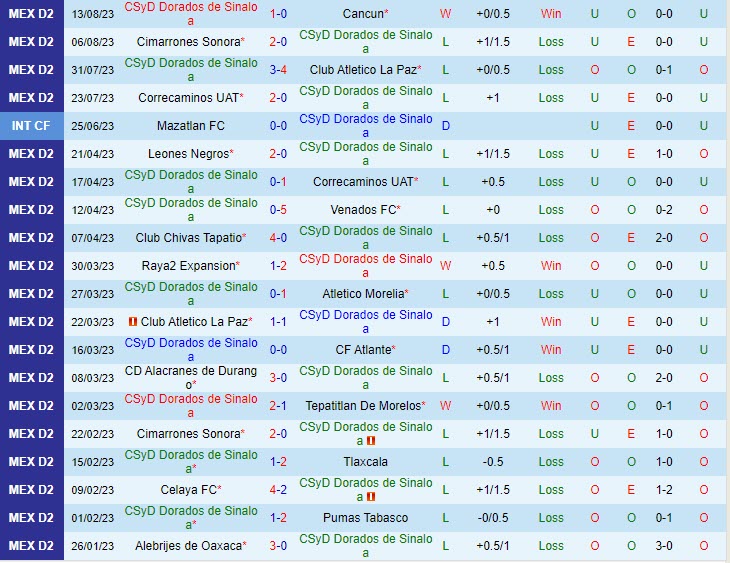Click the -0.5 handicap in the Tlaxcala row
Screen dimensions: 730x563
click(x=493, y=461)
